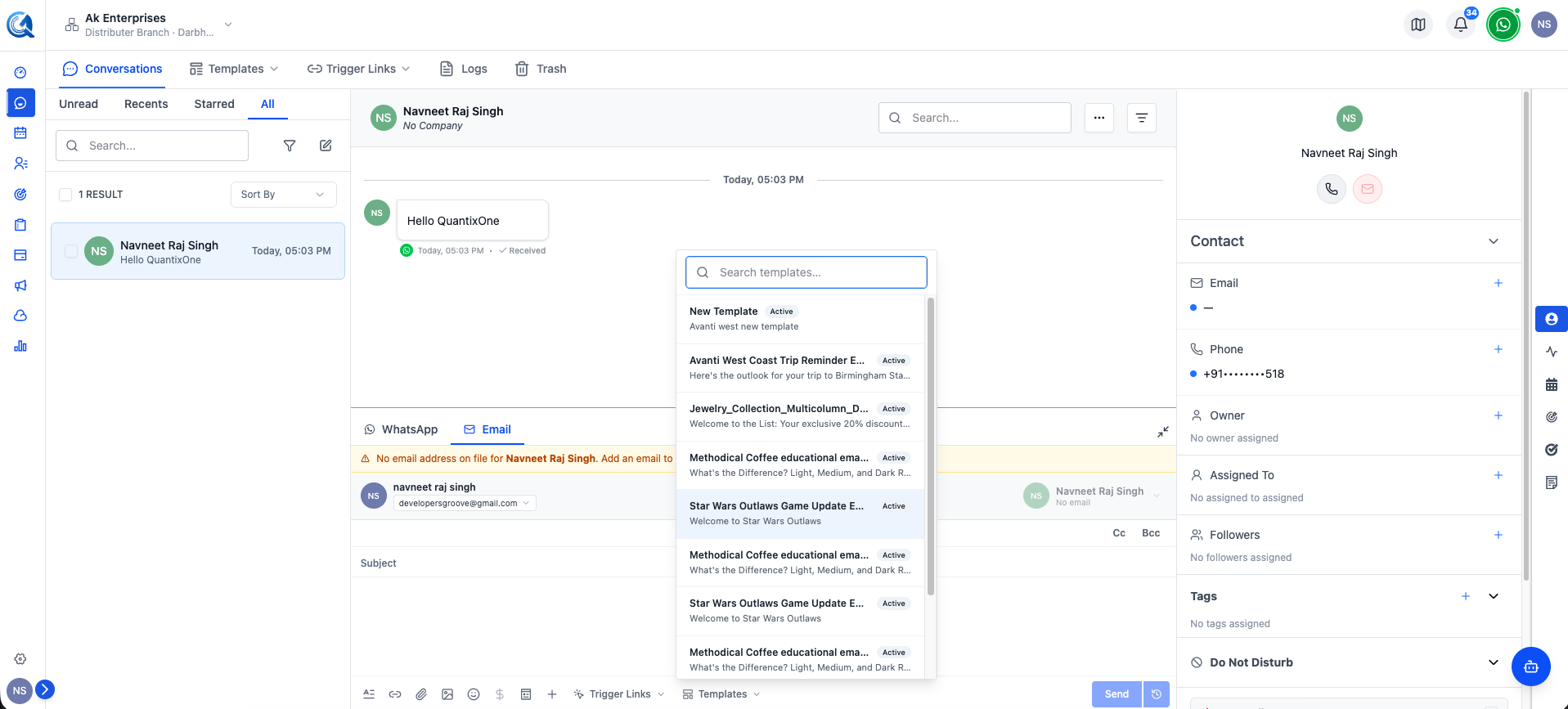Select the Avanti West Coast Trip Reminder template

(x=801, y=368)
